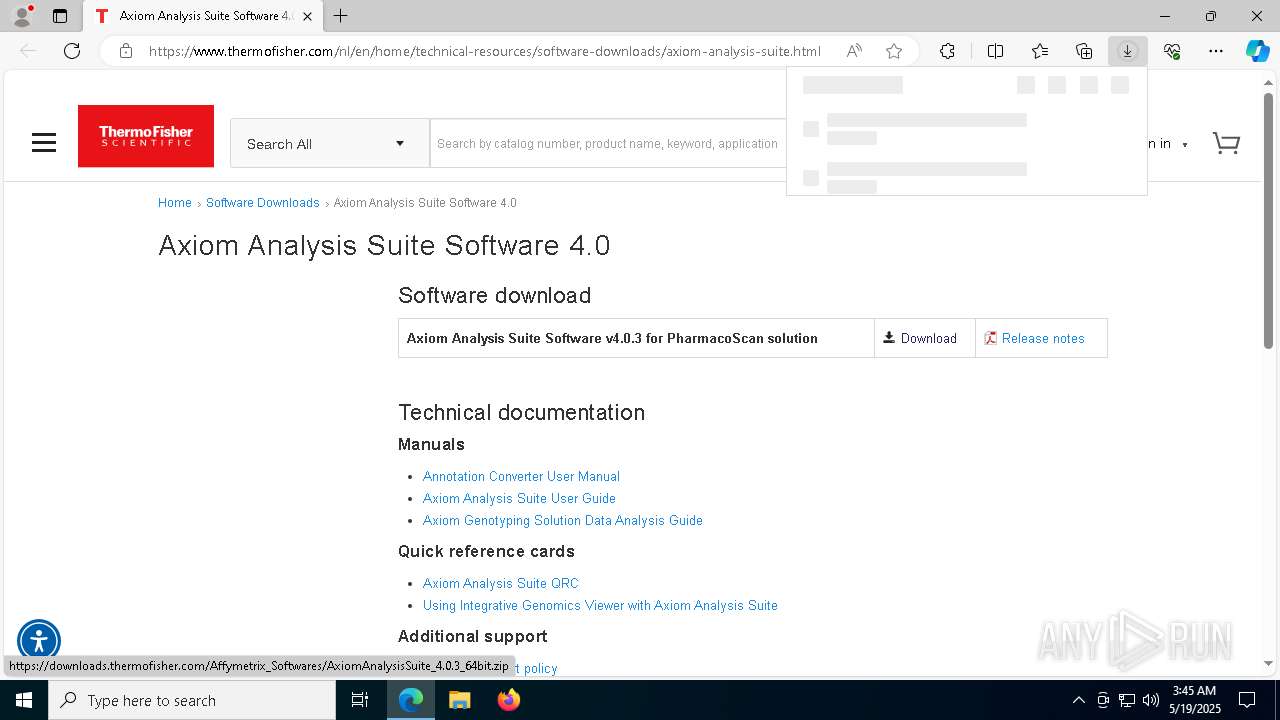Screen dimensions: 1280x720
Task: Close the Axiom Analysis Suite tab
Action: pyautogui.click(x=307, y=16)
